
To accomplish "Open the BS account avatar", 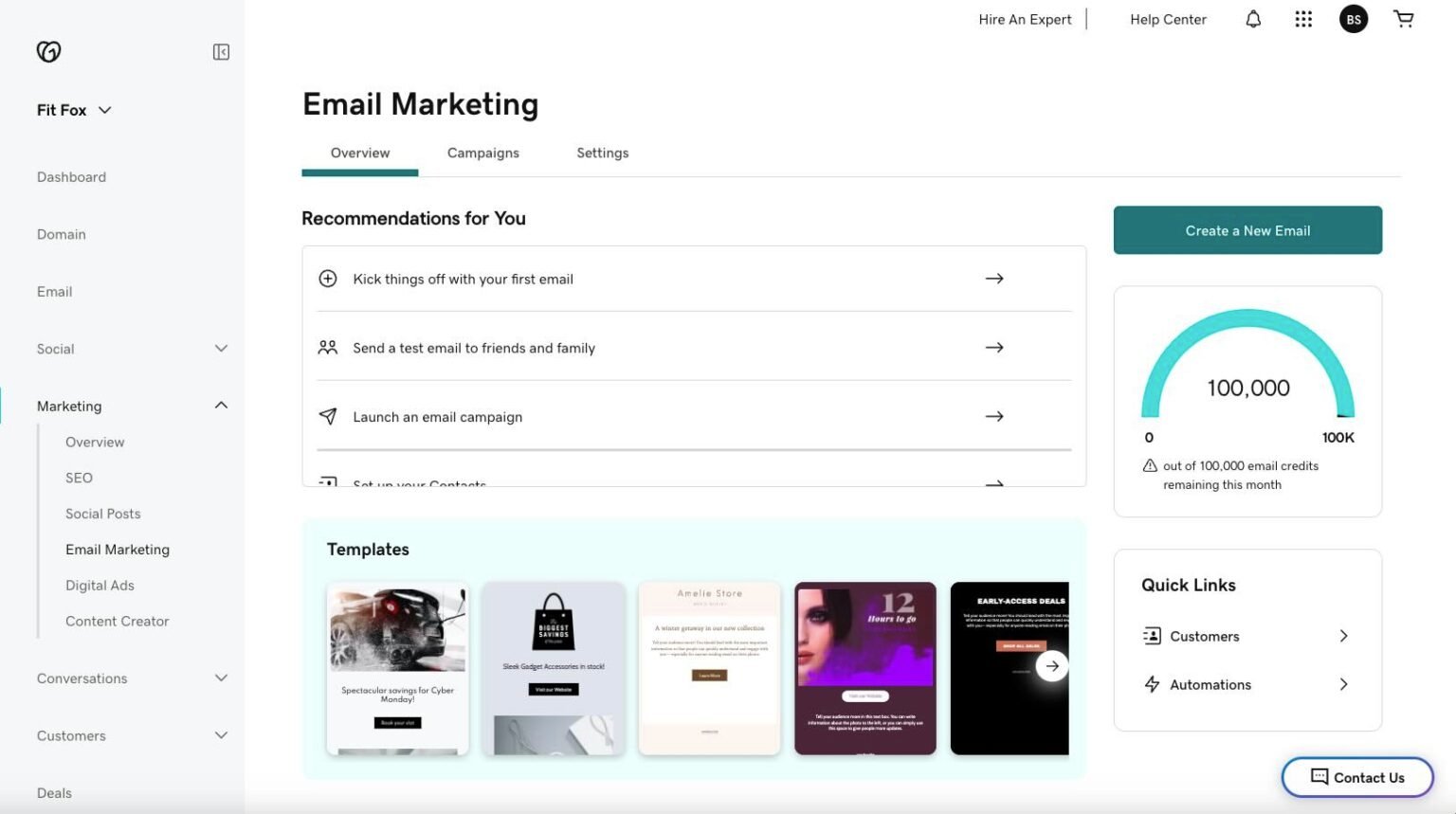I will tap(1353, 19).
